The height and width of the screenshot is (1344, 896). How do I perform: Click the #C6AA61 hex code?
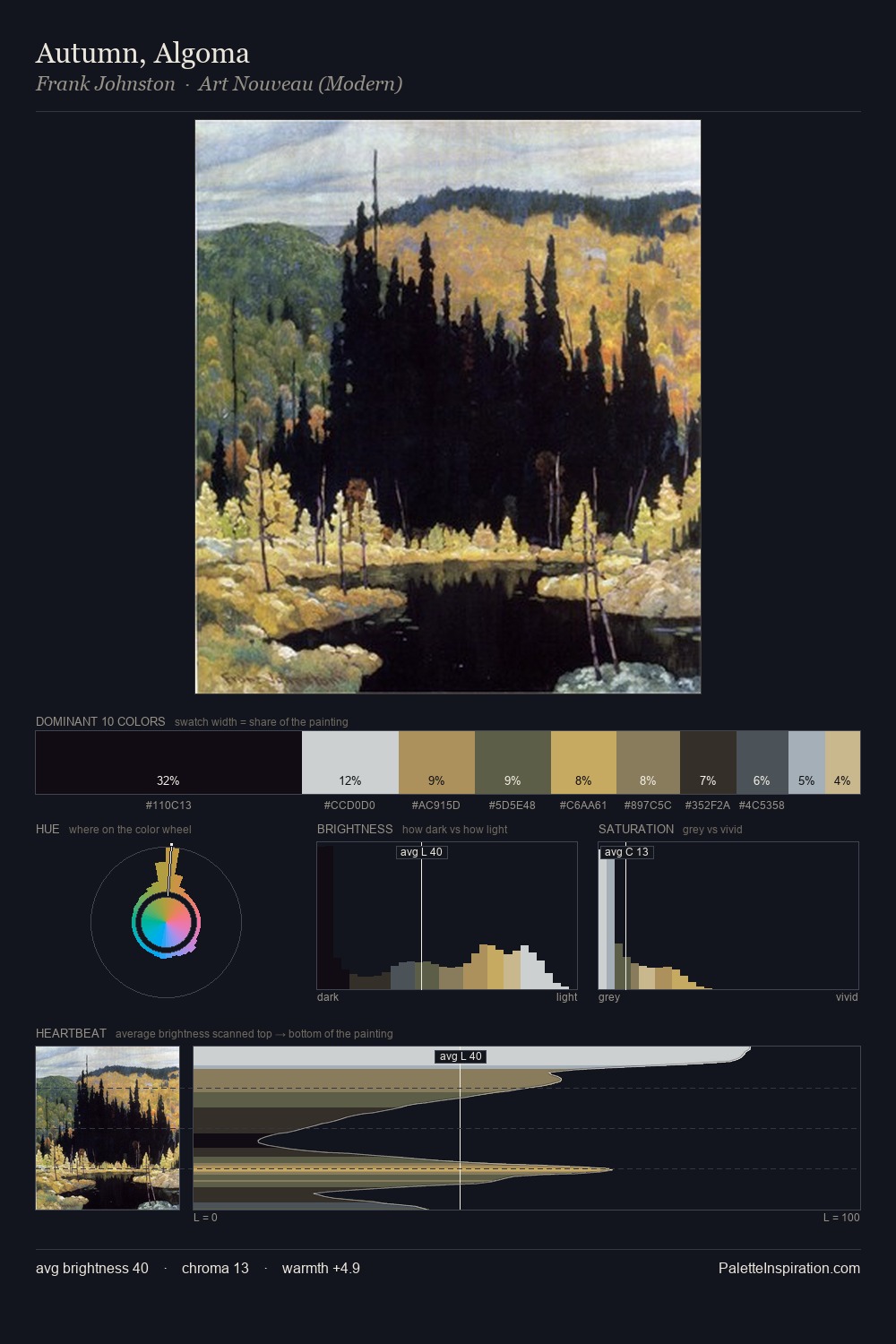pyautogui.click(x=583, y=806)
